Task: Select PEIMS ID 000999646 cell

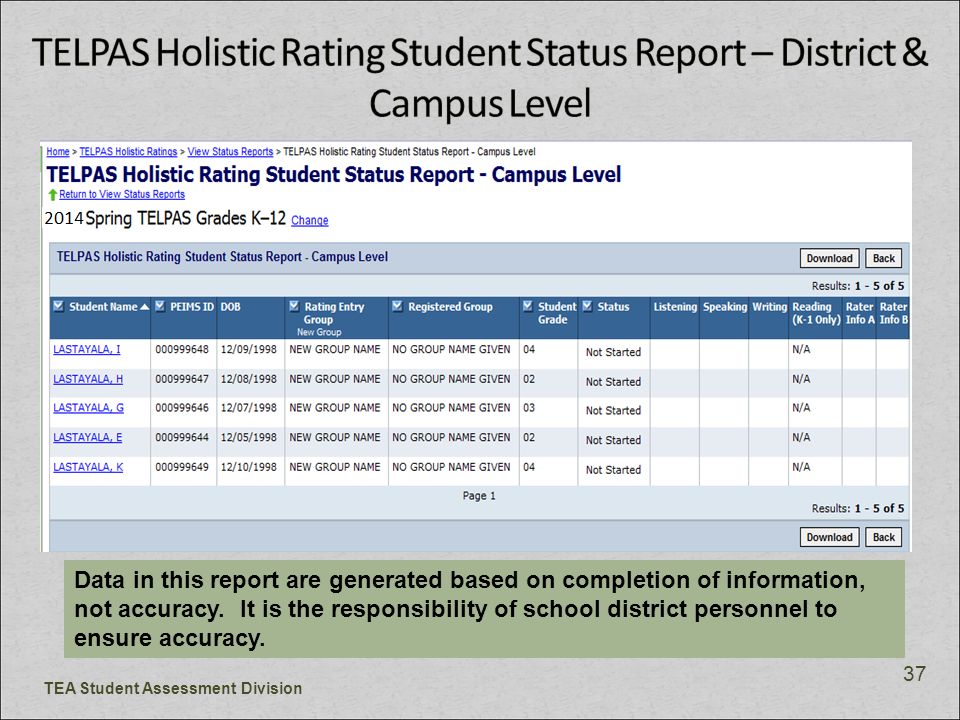Action: pyautogui.click(x=182, y=408)
